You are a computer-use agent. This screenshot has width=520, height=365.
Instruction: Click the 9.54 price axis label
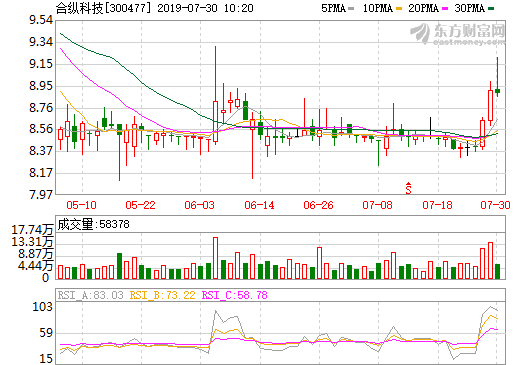click(x=41, y=20)
